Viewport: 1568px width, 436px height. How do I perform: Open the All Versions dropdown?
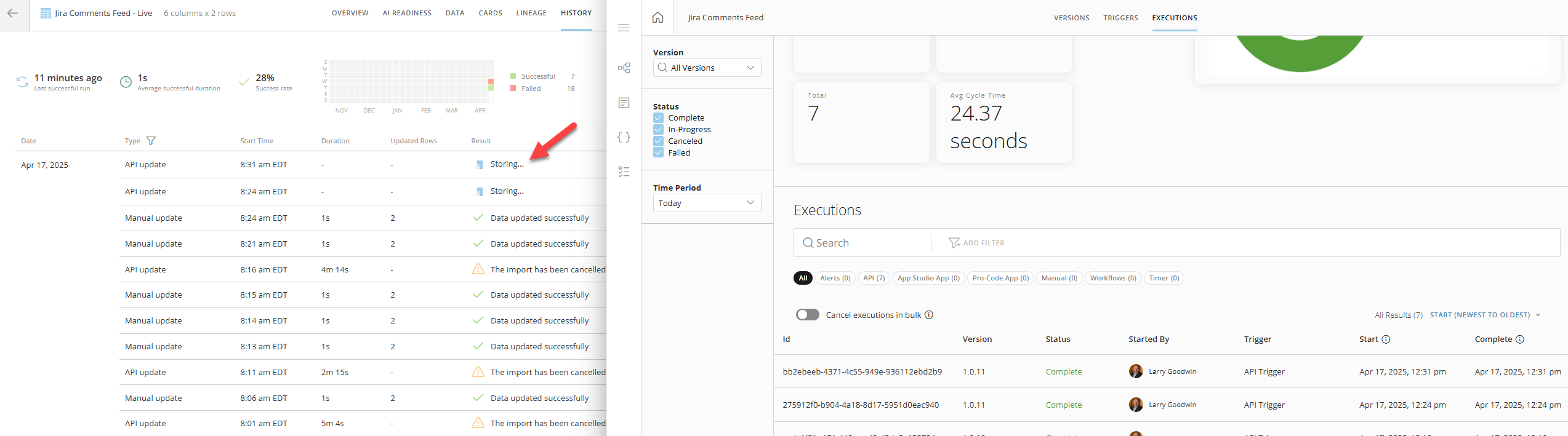pyautogui.click(x=707, y=68)
